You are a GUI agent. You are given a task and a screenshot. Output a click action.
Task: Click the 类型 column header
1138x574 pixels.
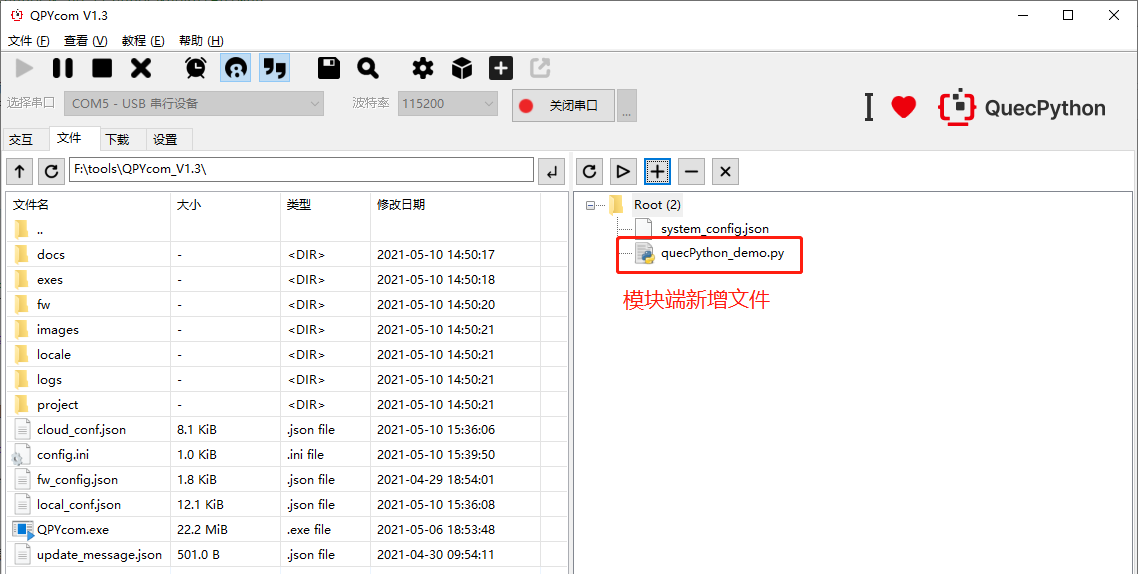coord(325,205)
